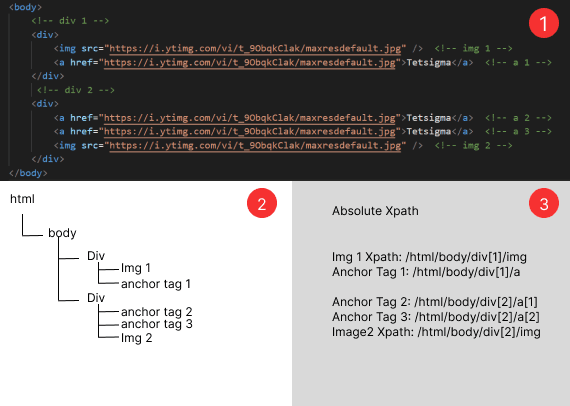Click the href URL on the 'a 3' line
This screenshot has height=406, width=570.
coord(250,132)
